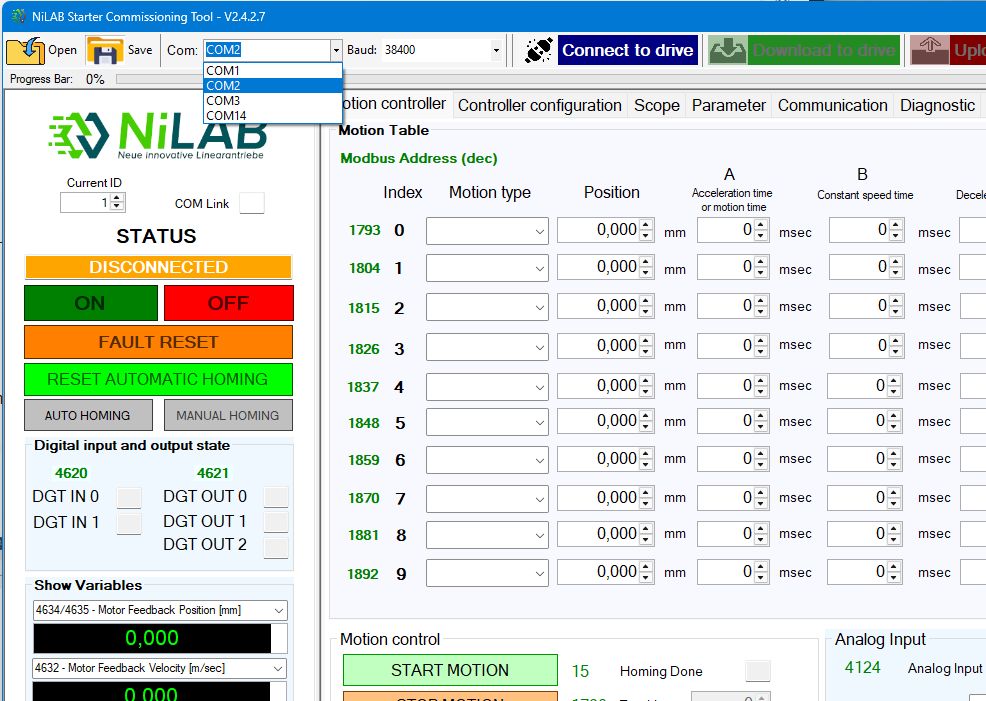Click the connect plug icon

point(539,50)
